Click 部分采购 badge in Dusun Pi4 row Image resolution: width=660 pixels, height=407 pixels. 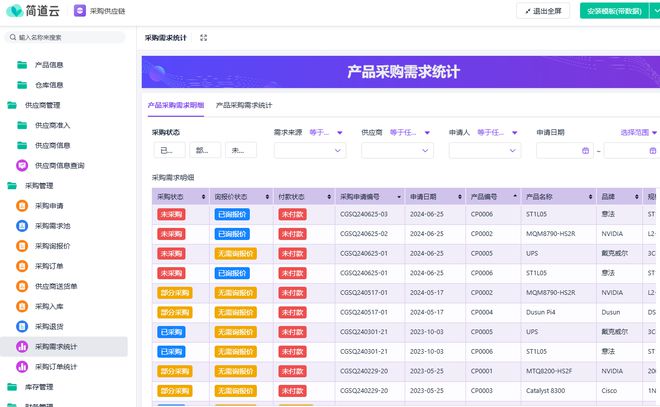coord(175,312)
